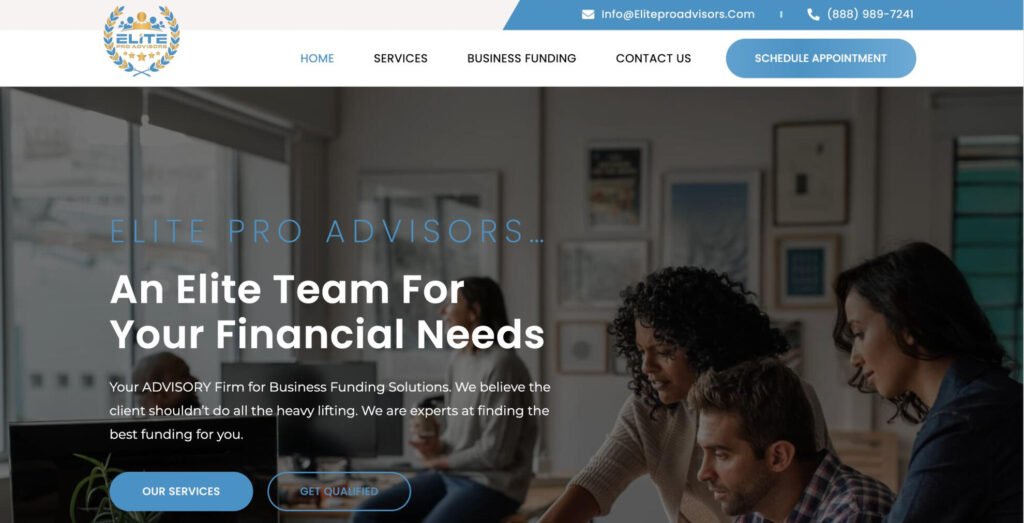Open the Contact Us page

pos(653,58)
